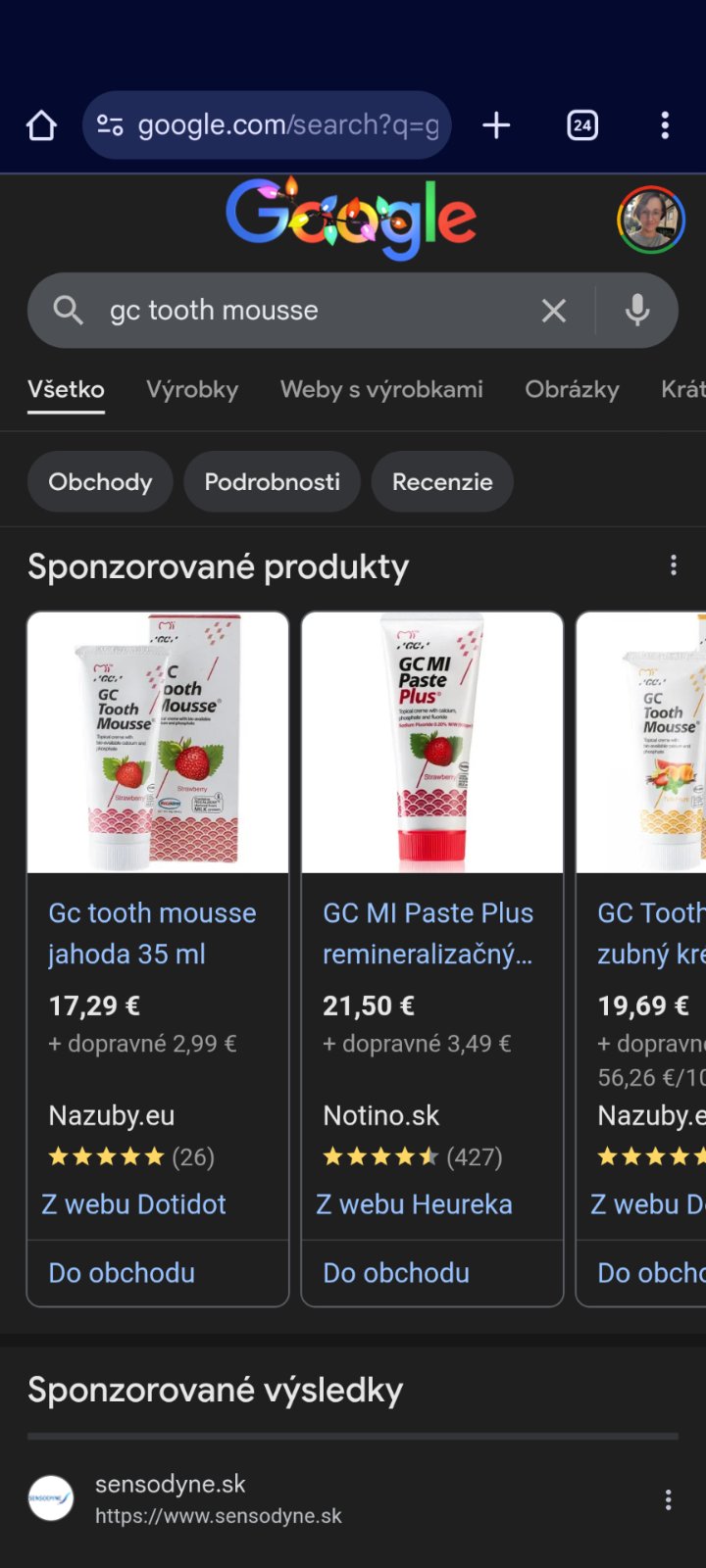Tap the Google account profile picture
The height and width of the screenshot is (1568, 706).
650,220
